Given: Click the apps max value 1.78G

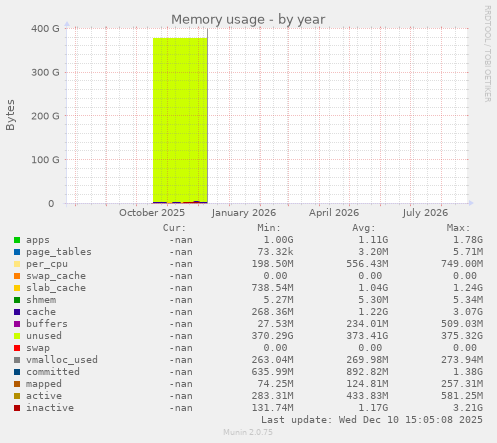Looking at the screenshot, I should (x=468, y=240).
